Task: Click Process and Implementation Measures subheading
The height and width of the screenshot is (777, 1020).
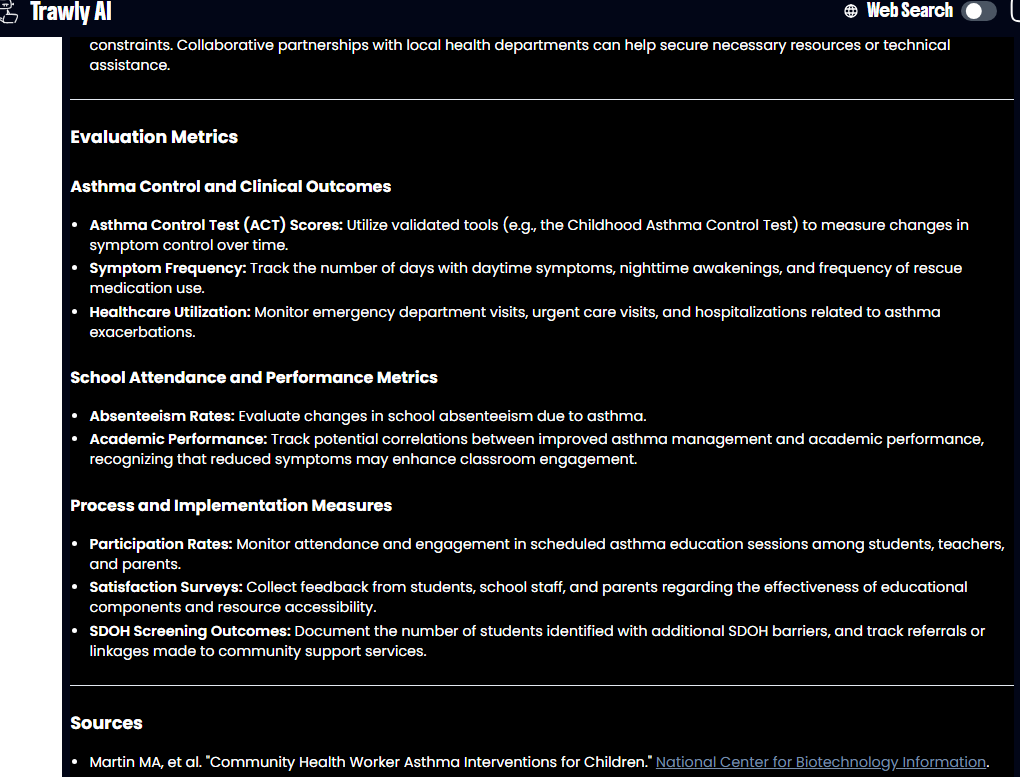Action: click(231, 506)
